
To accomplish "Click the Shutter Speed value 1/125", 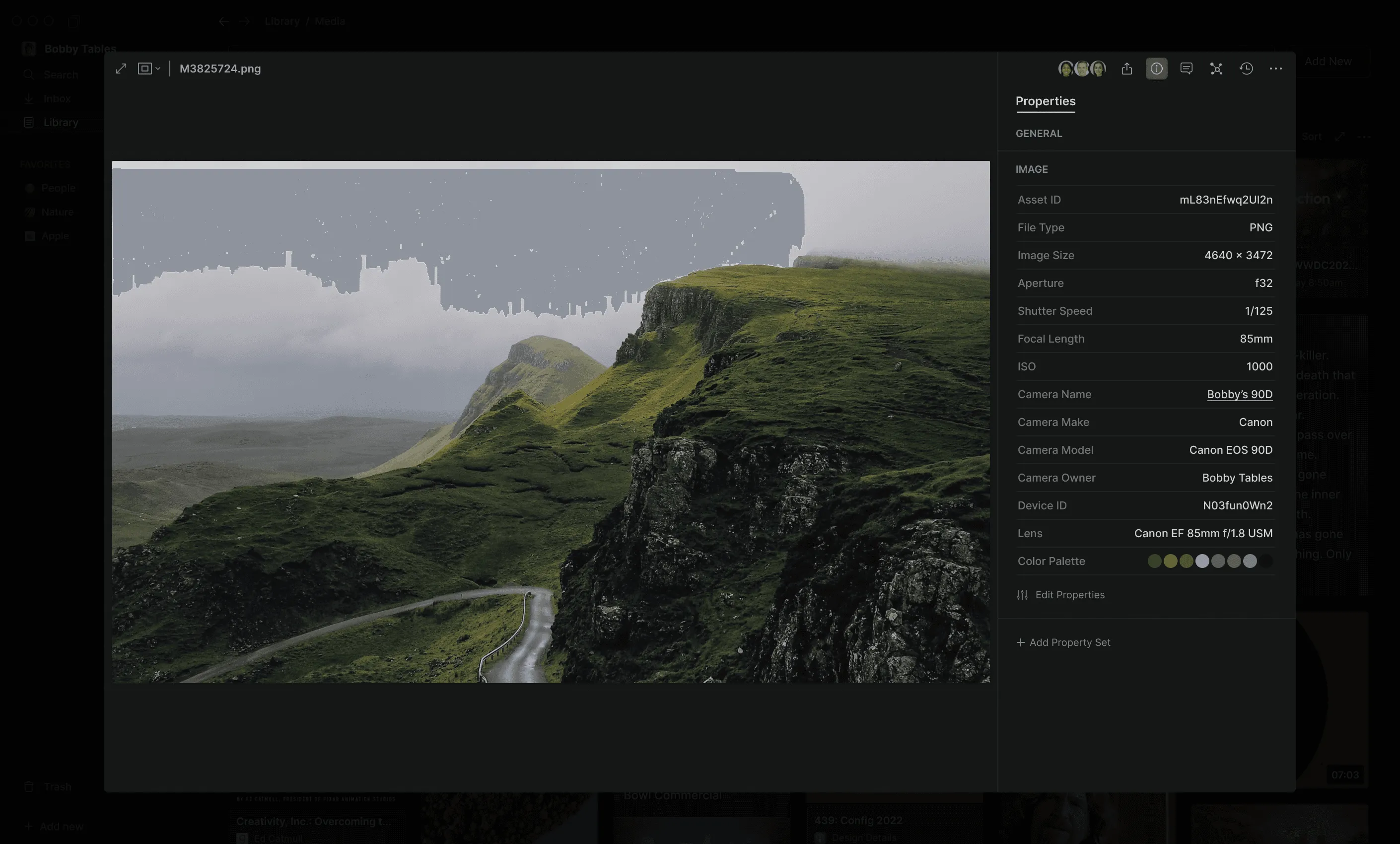I will coord(1259,311).
